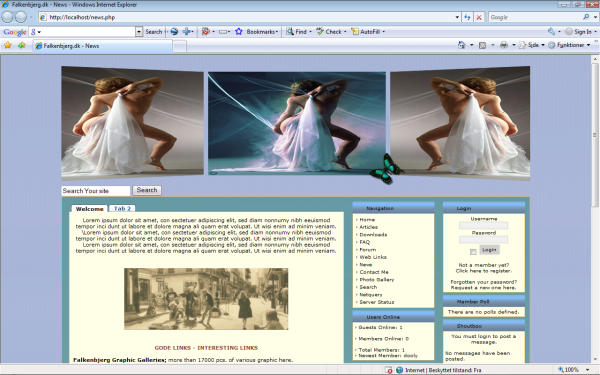The width and height of the screenshot is (600, 375).
Task: Open a new blank browser tab
Action: tap(180, 46)
